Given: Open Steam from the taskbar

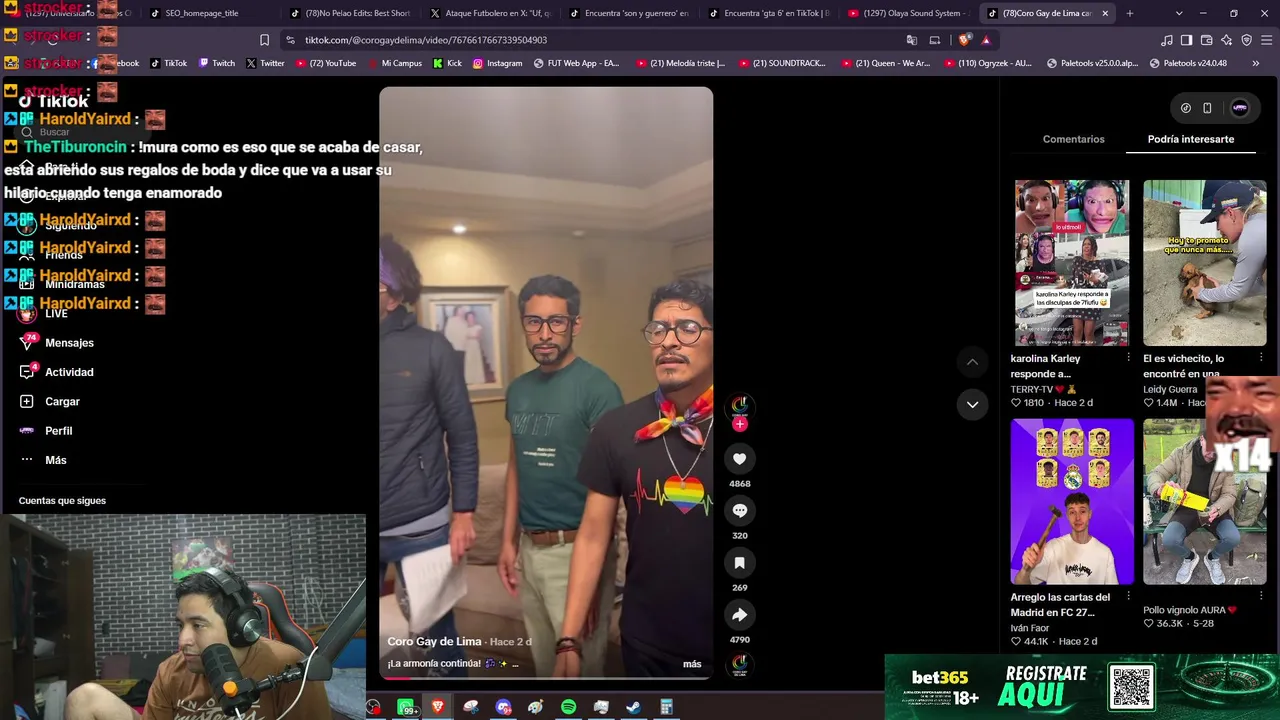Looking at the screenshot, I should pos(634,708).
